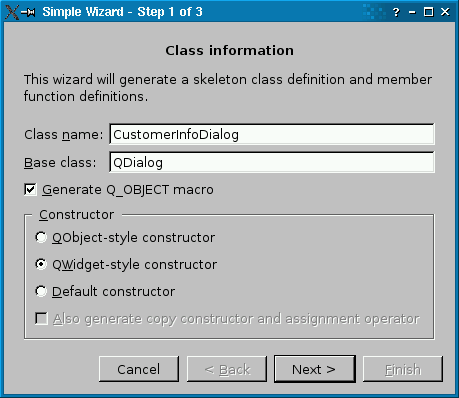This screenshot has width=459, height=398.
Task: Click the 'This wizard will generate' description text
Action: tap(228, 88)
